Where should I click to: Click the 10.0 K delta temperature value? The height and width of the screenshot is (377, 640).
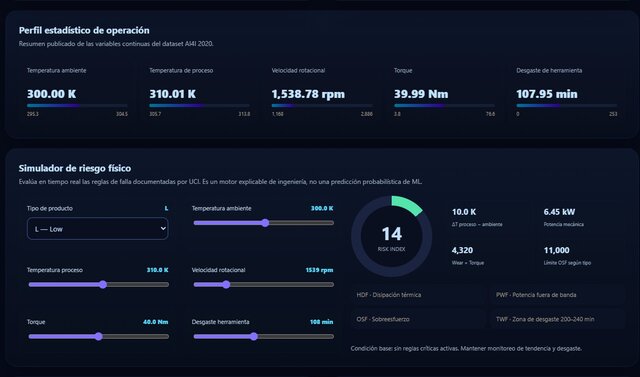pyautogui.click(x=464, y=212)
